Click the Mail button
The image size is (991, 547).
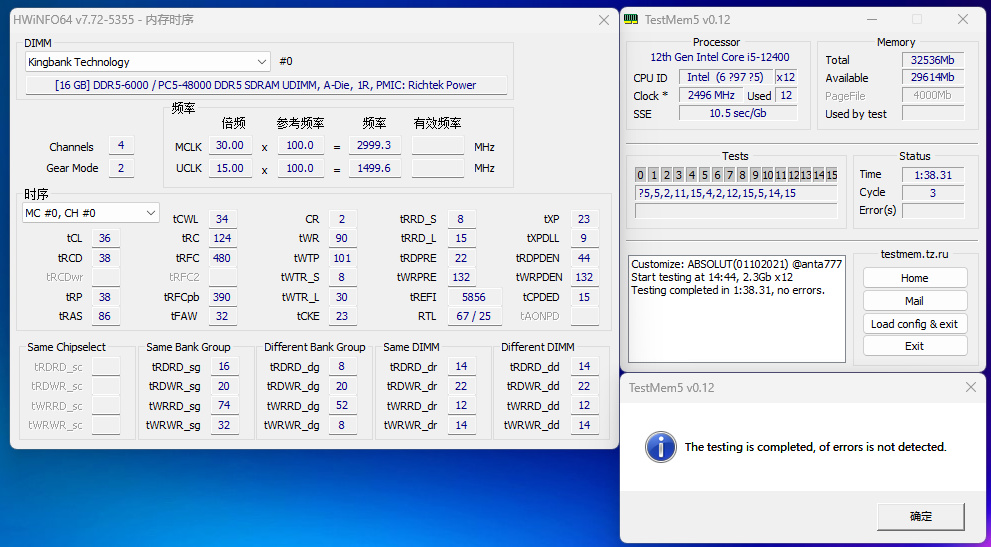pos(914,301)
